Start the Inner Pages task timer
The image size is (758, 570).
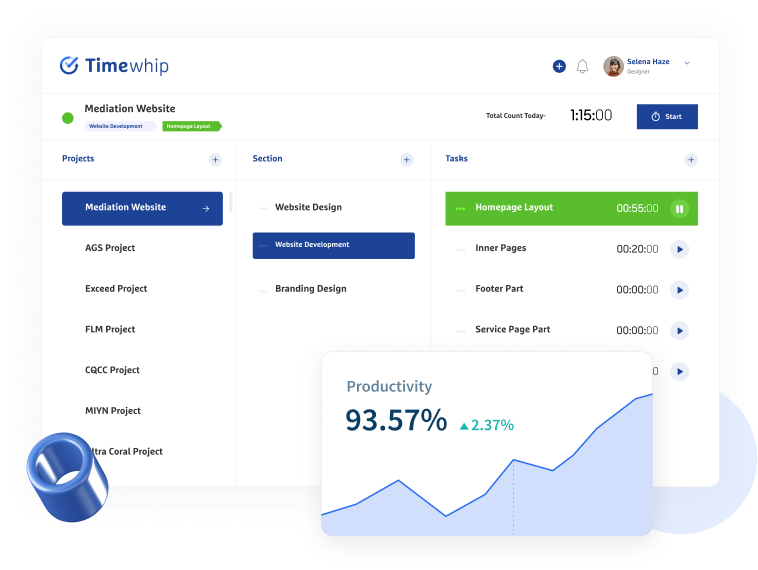tap(679, 249)
